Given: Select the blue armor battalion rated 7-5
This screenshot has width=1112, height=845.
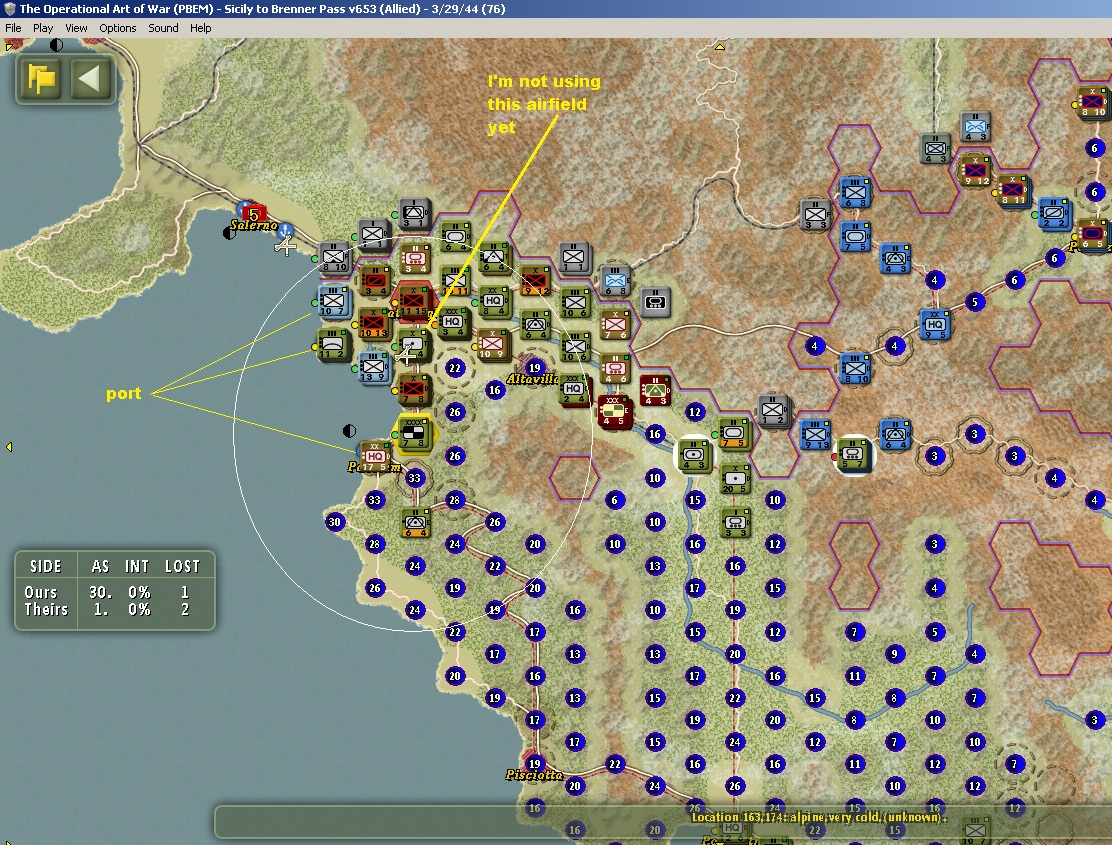Looking at the screenshot, I should click(x=855, y=236).
